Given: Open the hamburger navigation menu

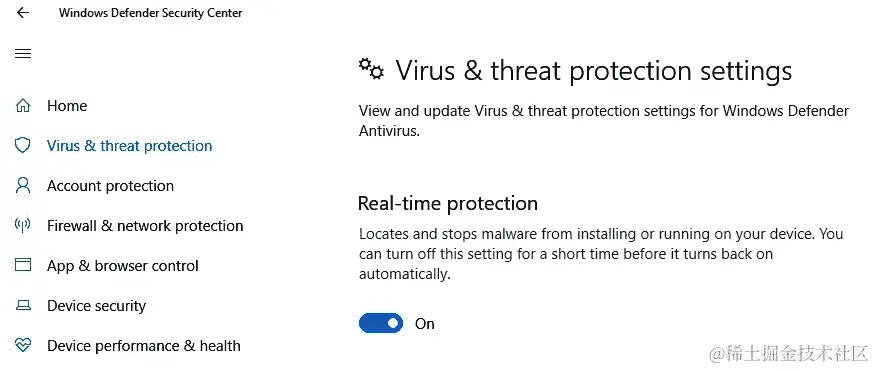Looking at the screenshot, I should coord(23,54).
